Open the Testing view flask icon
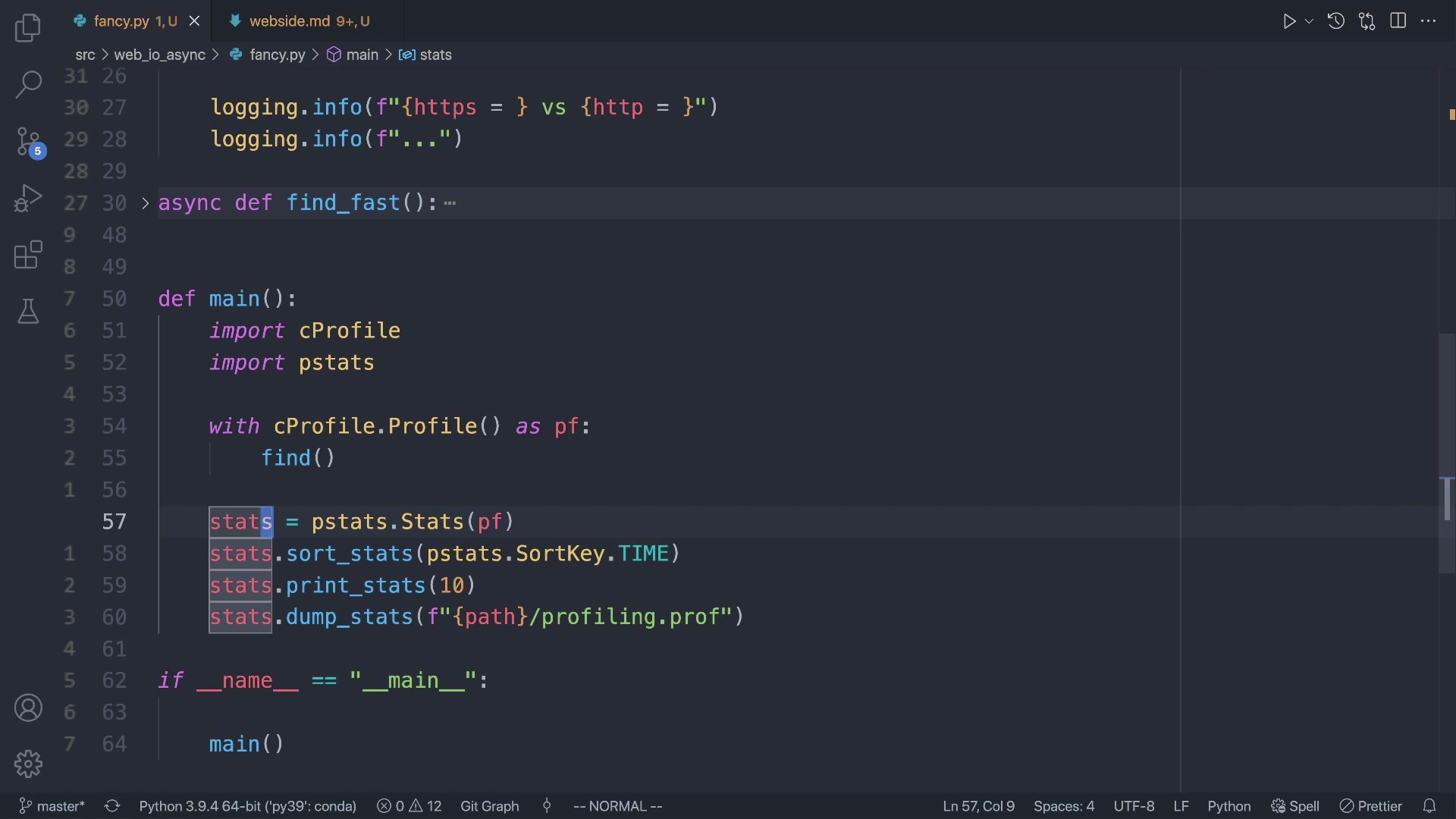Viewport: 1456px width, 819px height. (x=28, y=311)
